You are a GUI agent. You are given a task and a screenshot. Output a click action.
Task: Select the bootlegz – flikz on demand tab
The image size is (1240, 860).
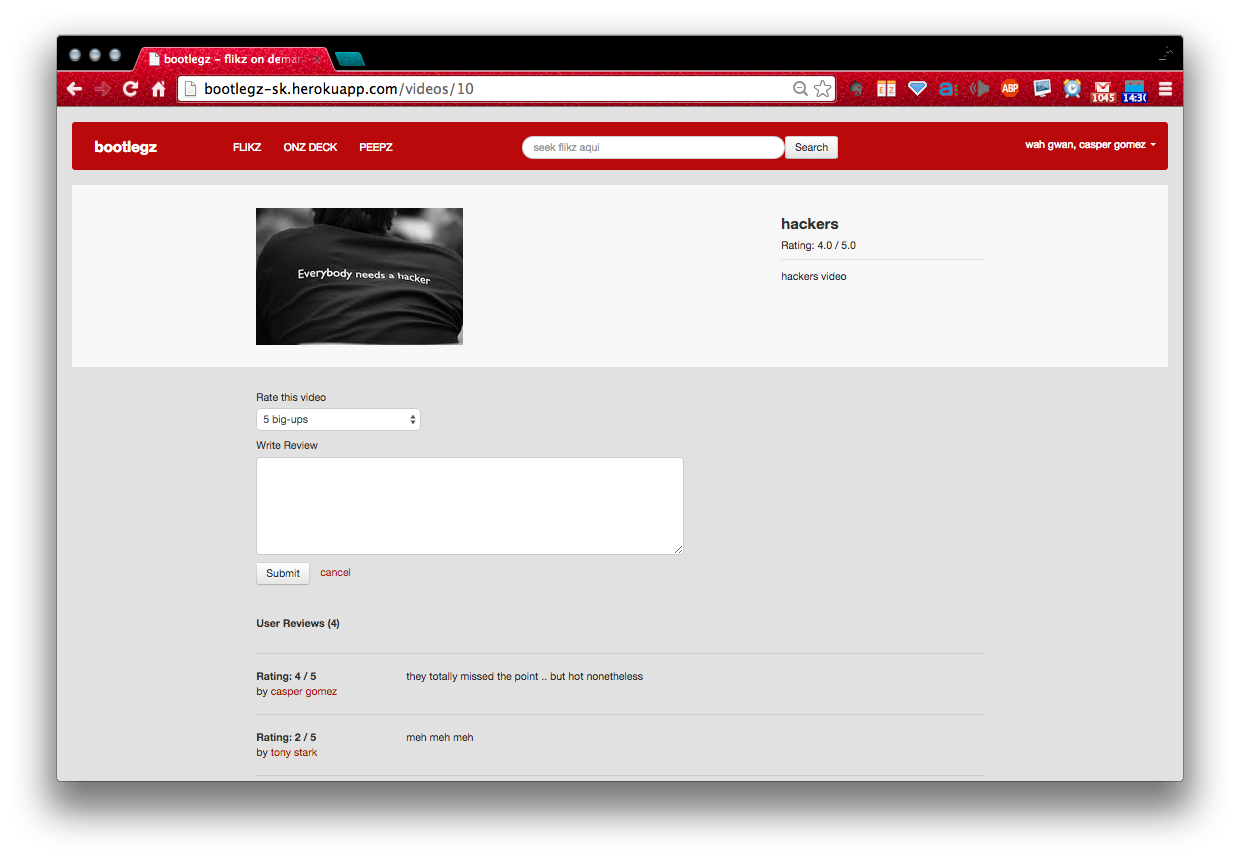pyautogui.click(x=233, y=59)
